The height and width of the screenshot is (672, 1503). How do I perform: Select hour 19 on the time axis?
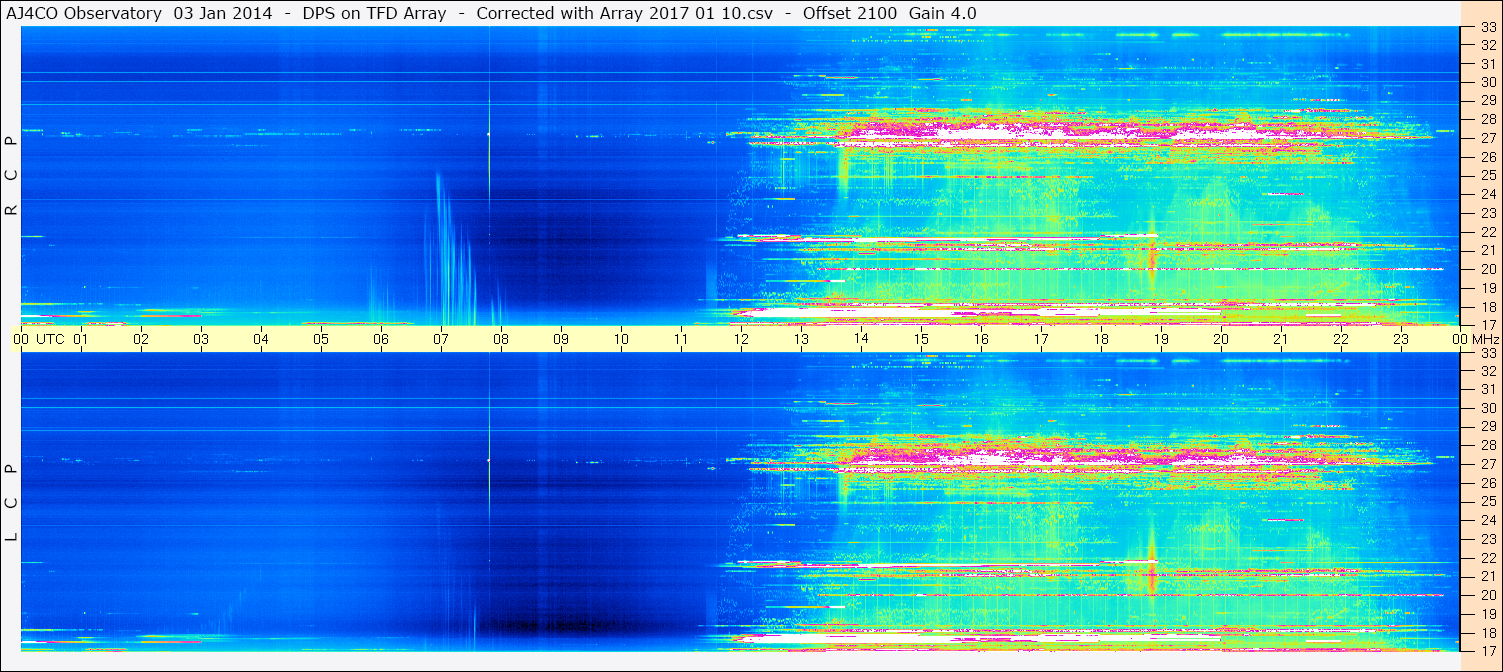tap(1161, 339)
